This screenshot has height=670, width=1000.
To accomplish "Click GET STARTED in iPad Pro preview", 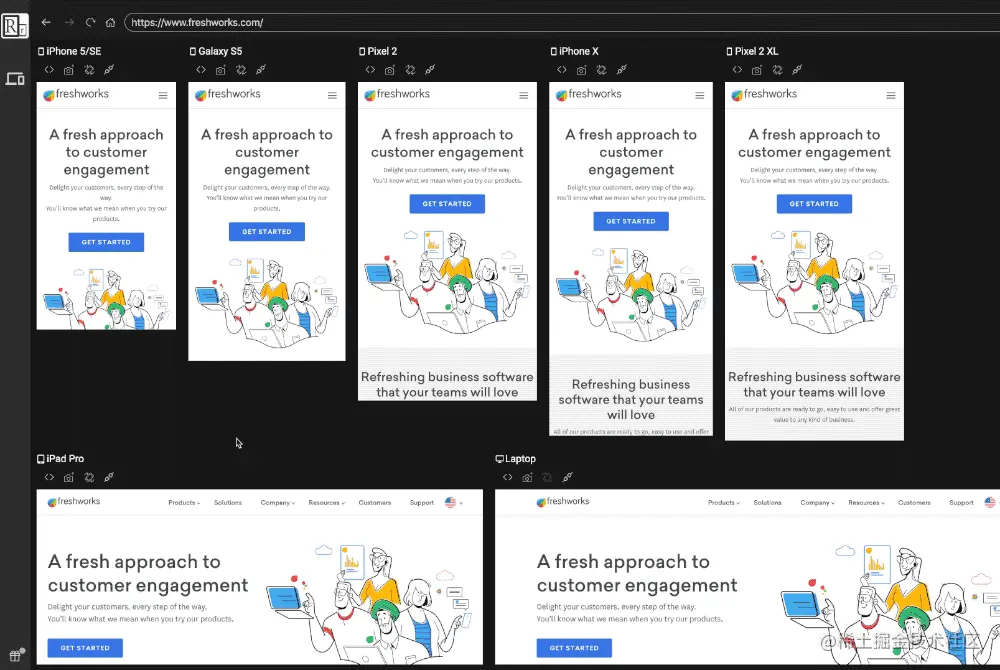I will (85, 648).
